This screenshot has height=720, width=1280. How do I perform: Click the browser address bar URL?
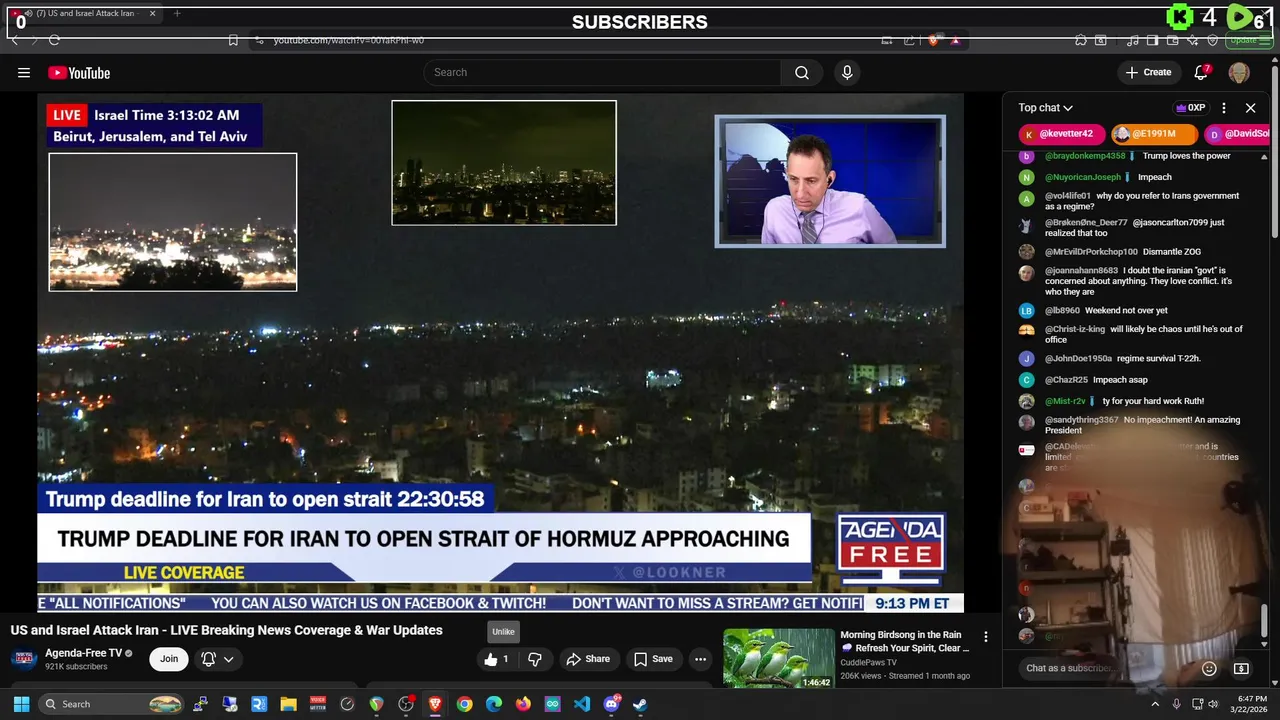(x=349, y=40)
